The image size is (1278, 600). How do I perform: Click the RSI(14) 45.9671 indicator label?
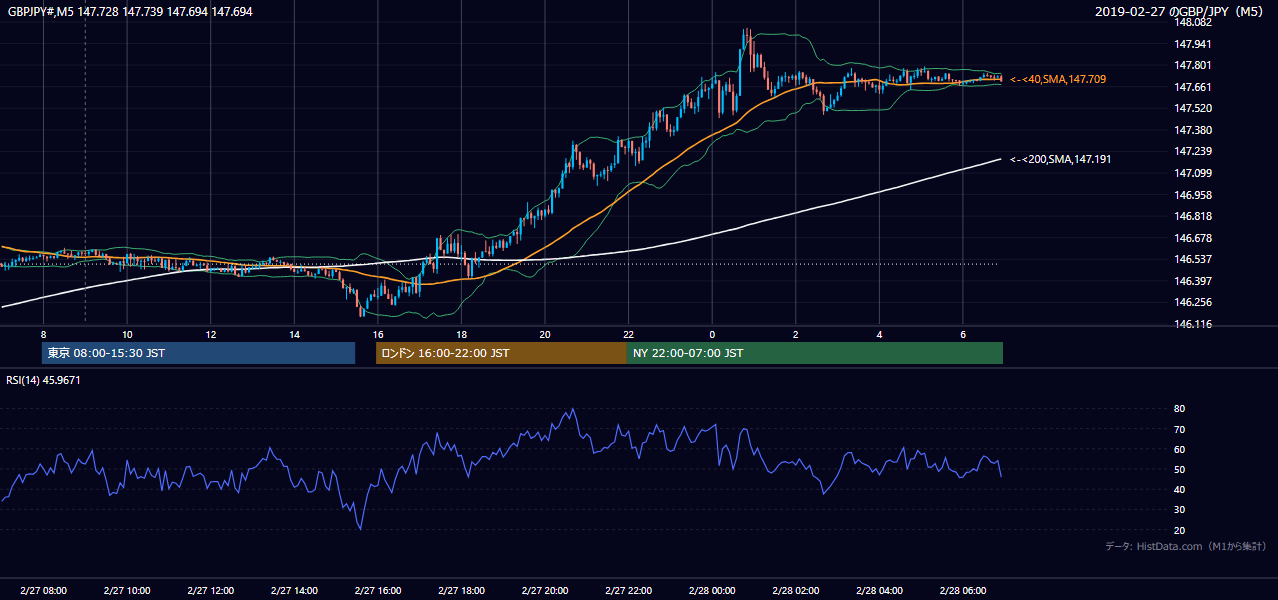coord(44,380)
